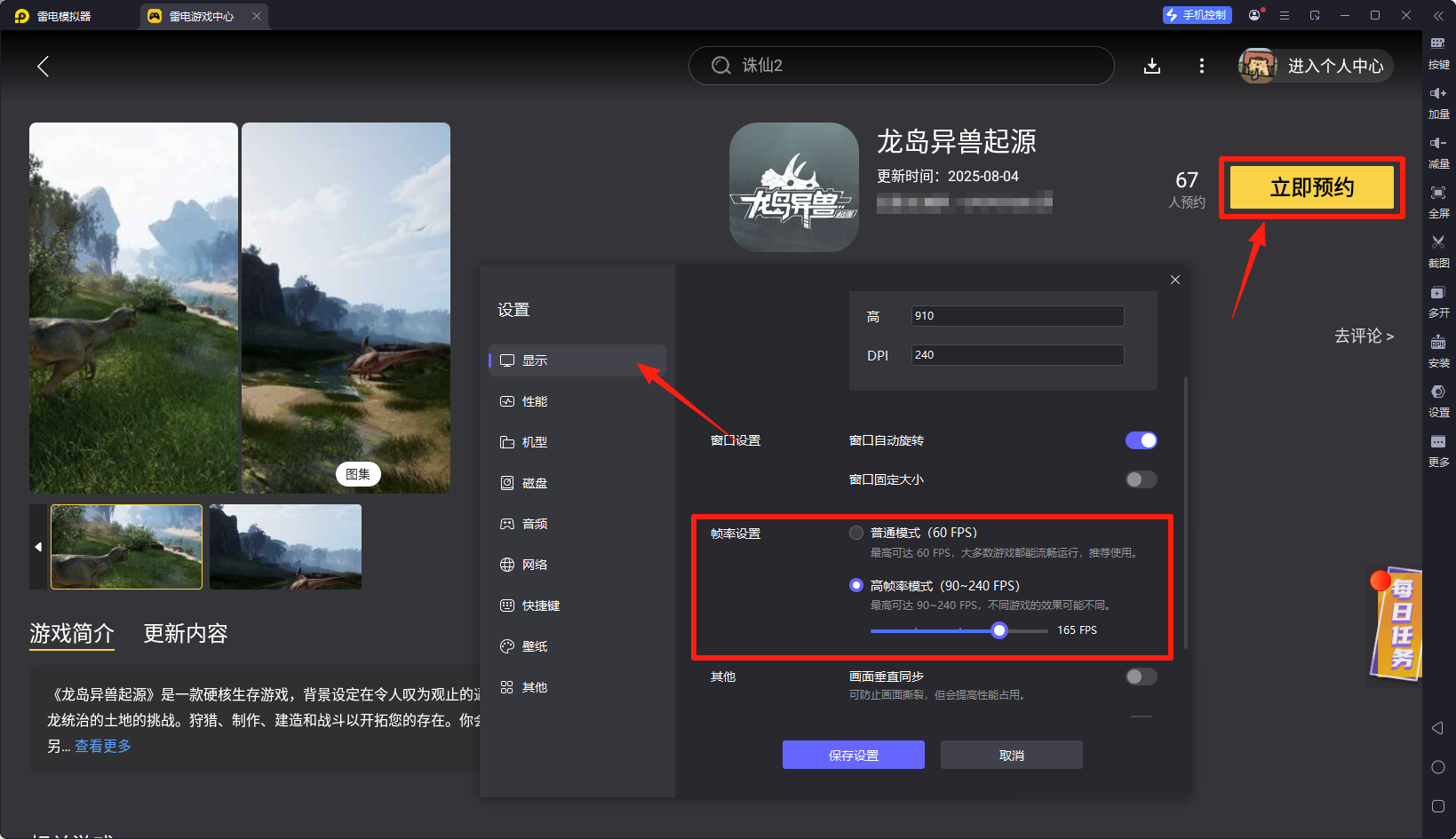The width and height of the screenshot is (1456, 839).
Task: Tap the Android back triangle in the sidebar
Action: click(1437, 728)
